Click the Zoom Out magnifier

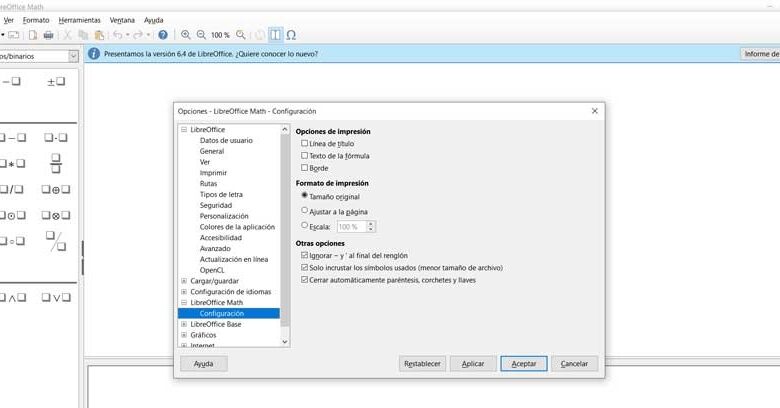pos(201,35)
